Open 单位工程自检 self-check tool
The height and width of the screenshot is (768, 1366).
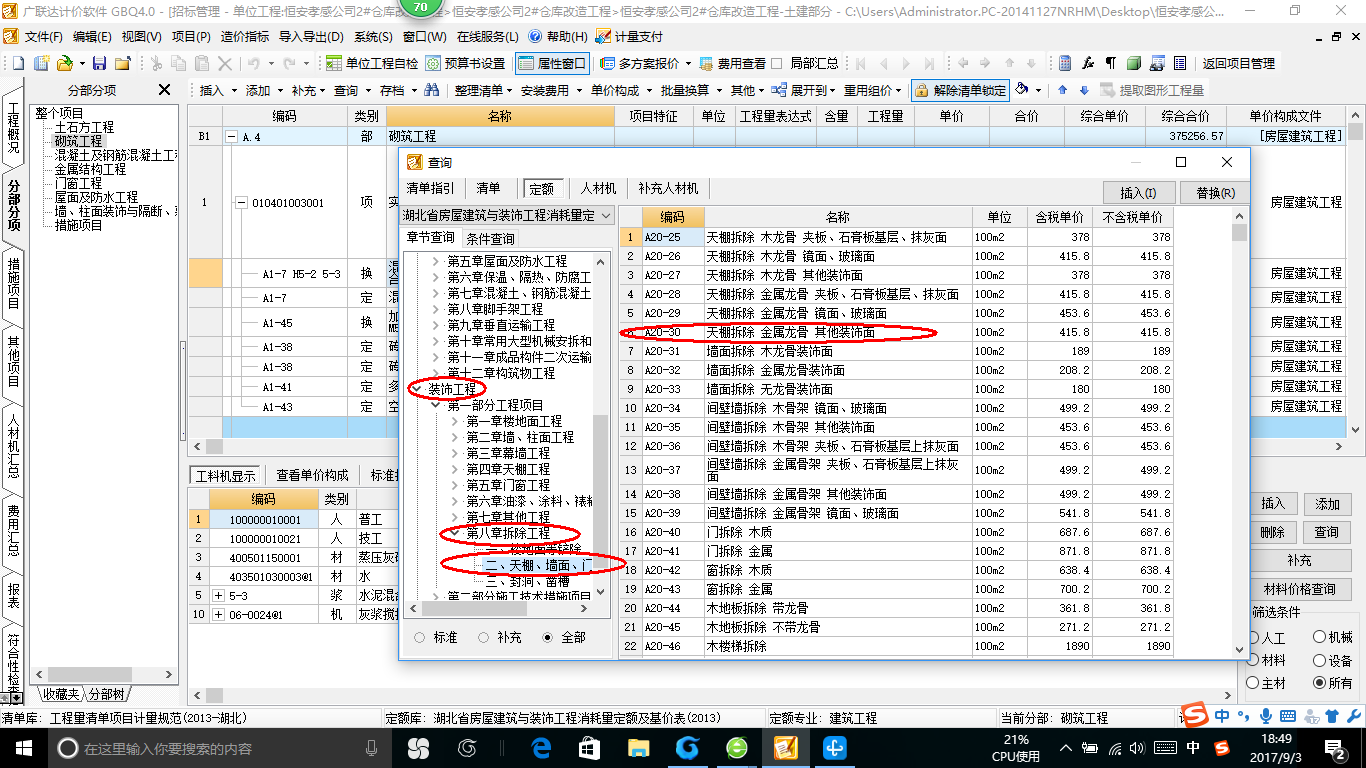[373, 63]
